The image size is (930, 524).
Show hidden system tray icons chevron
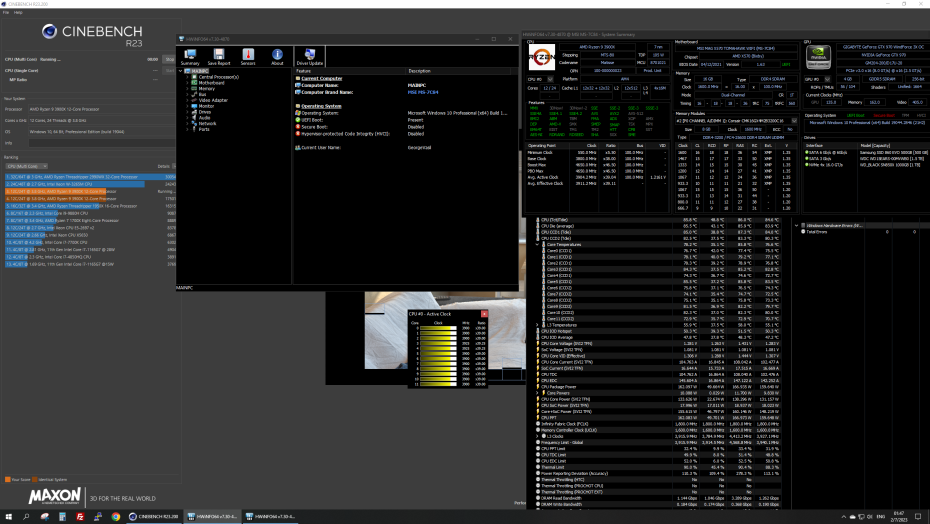pos(843,517)
